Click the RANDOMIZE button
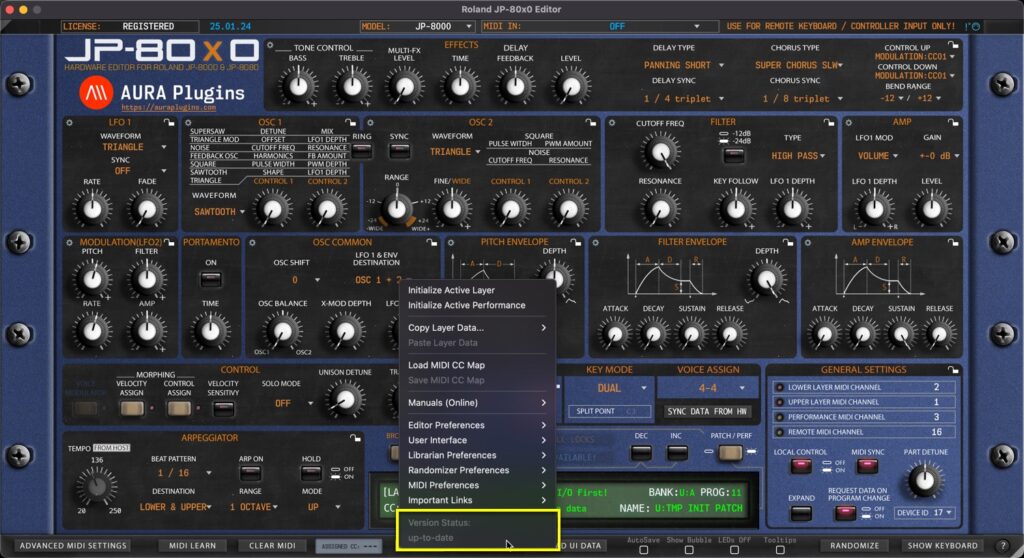The height and width of the screenshot is (558, 1024). tap(854, 546)
